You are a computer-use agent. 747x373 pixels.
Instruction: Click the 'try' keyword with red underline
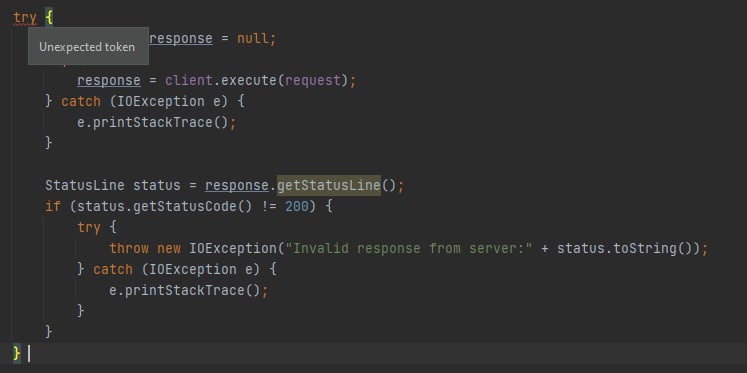pyautogui.click(x=25, y=18)
